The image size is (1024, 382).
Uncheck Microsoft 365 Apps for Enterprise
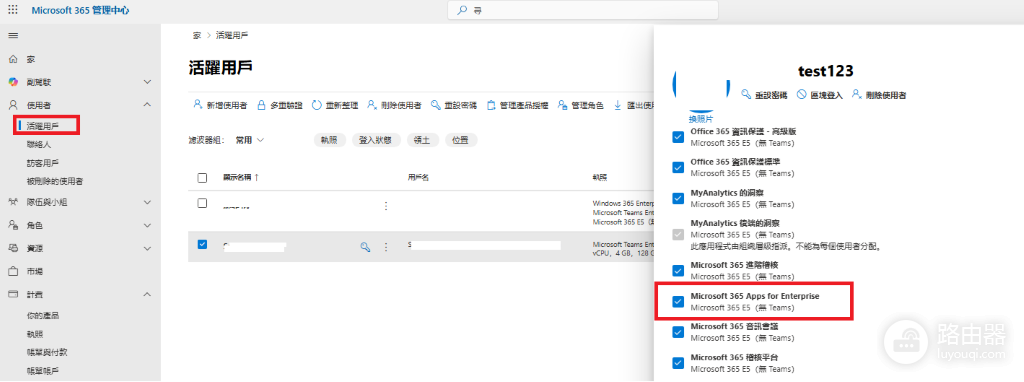click(678, 301)
